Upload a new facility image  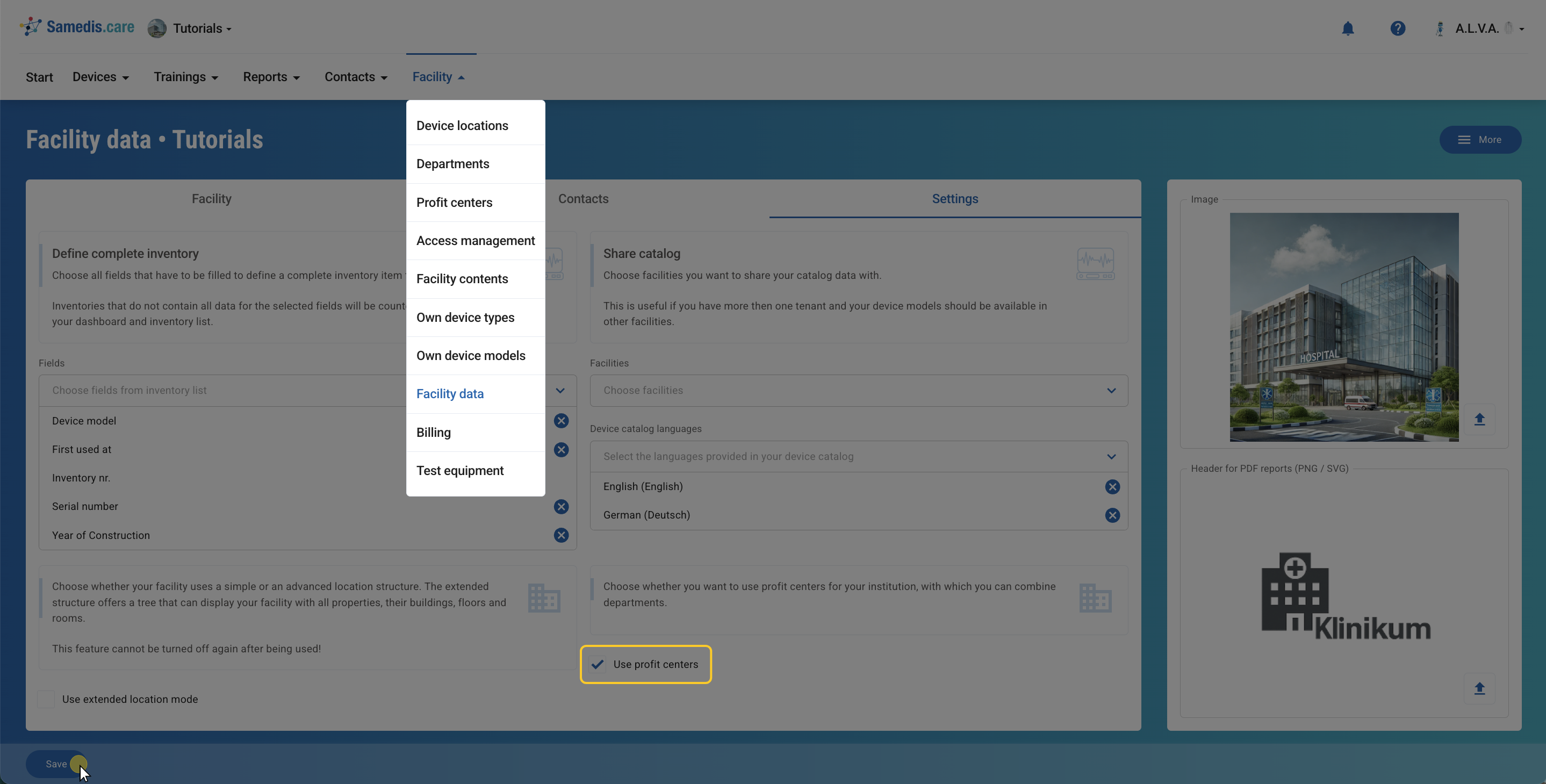[1479, 420]
